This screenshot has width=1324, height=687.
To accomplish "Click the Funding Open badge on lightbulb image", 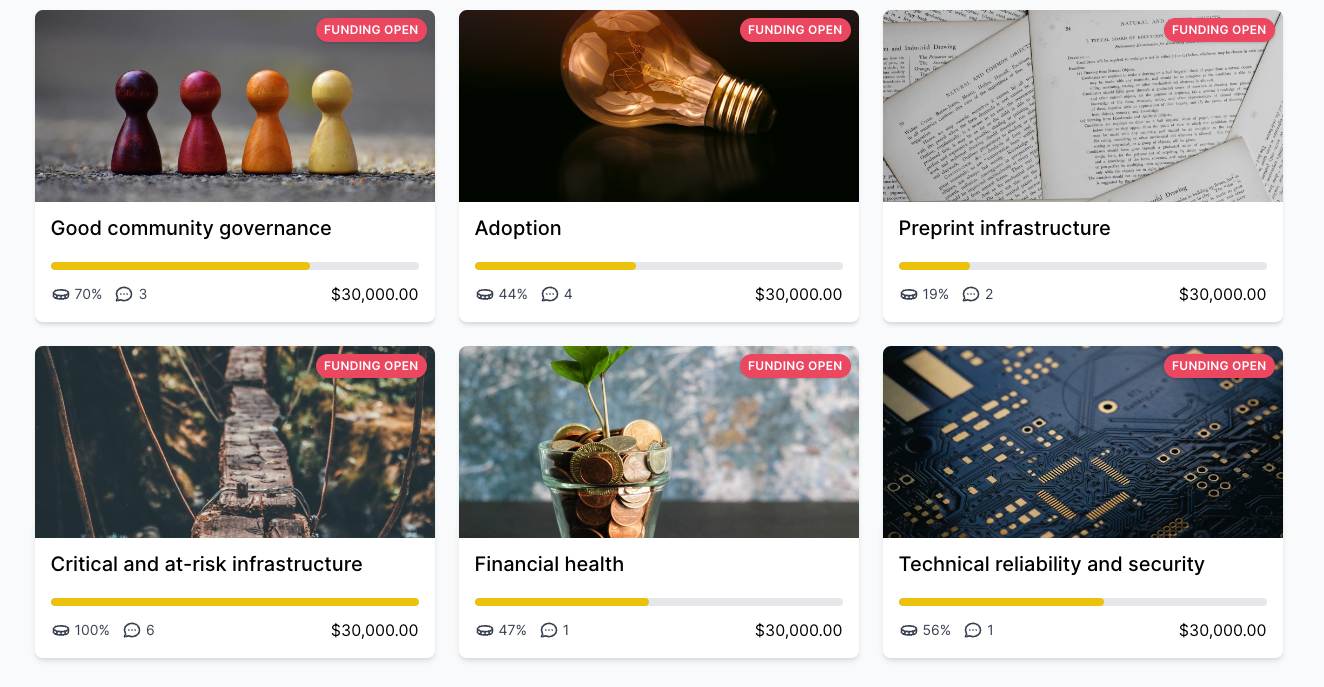I will [x=795, y=30].
